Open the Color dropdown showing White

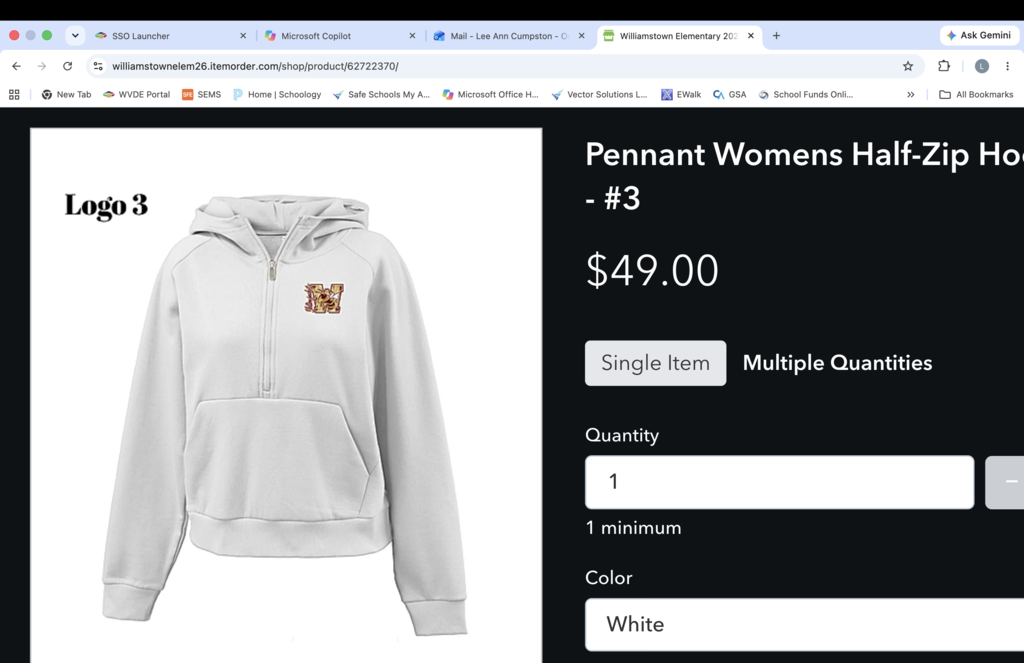(805, 624)
